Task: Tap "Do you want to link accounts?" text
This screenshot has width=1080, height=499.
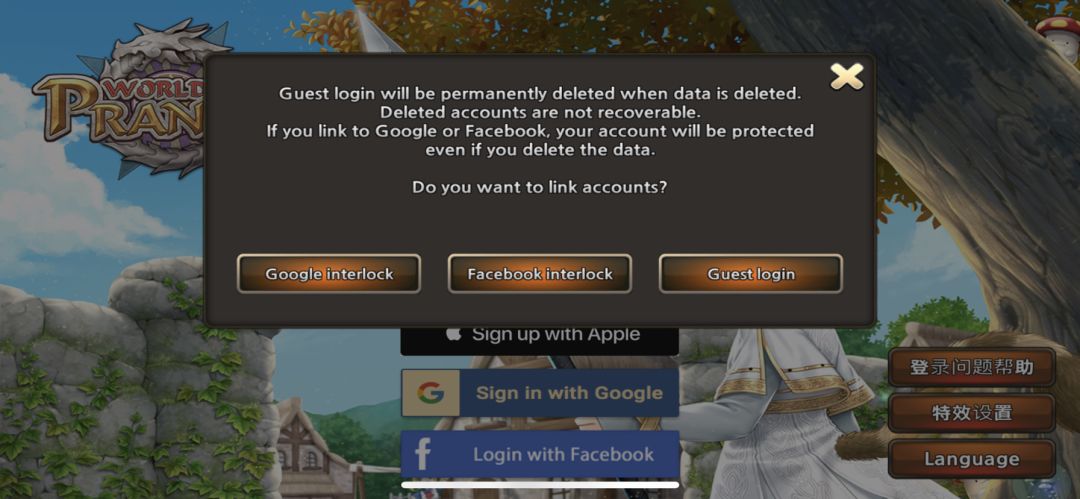Action: pos(539,187)
